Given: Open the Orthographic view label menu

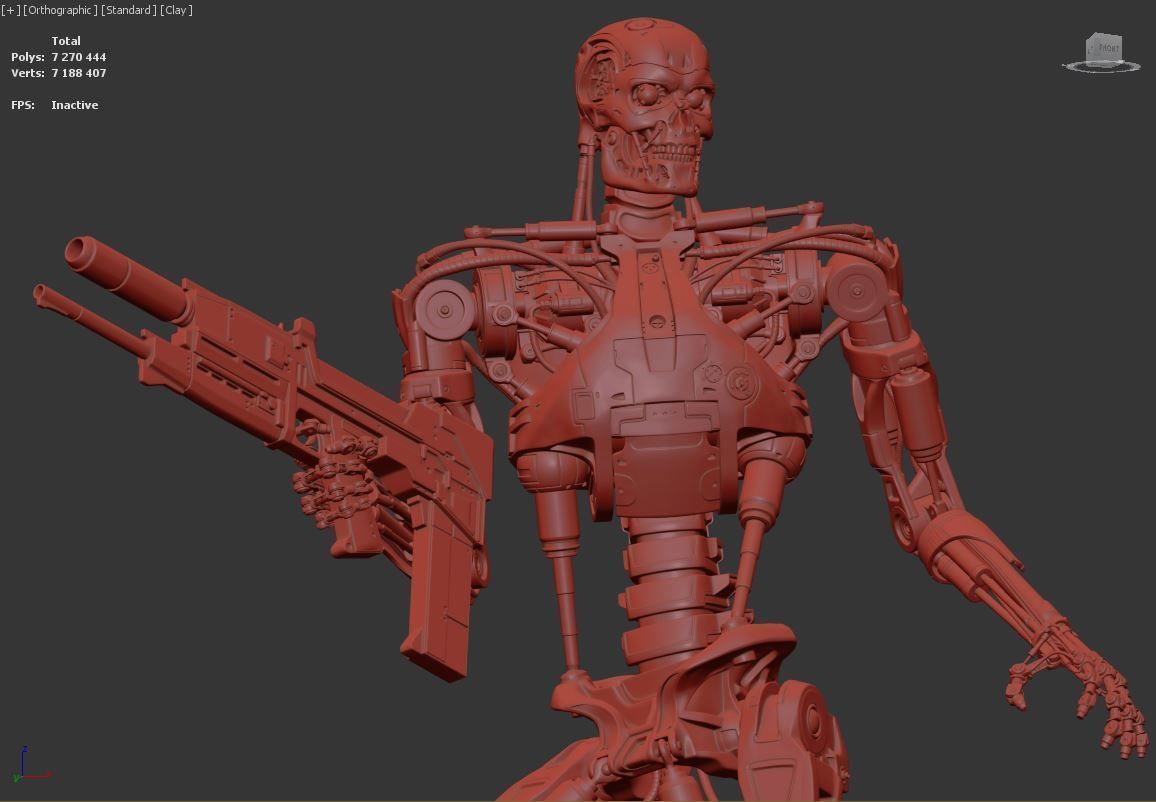Looking at the screenshot, I should click(60, 10).
